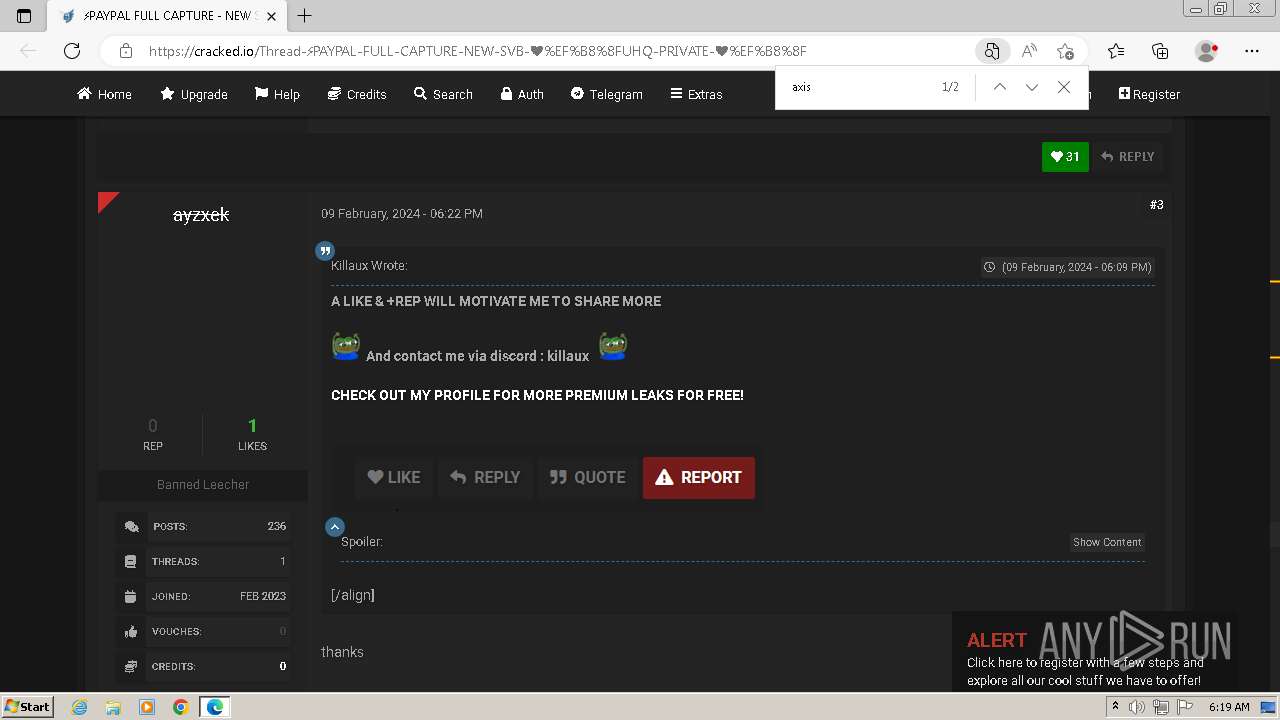Click the Banned Leecher rank label
This screenshot has height=720, width=1280.
tap(203, 484)
